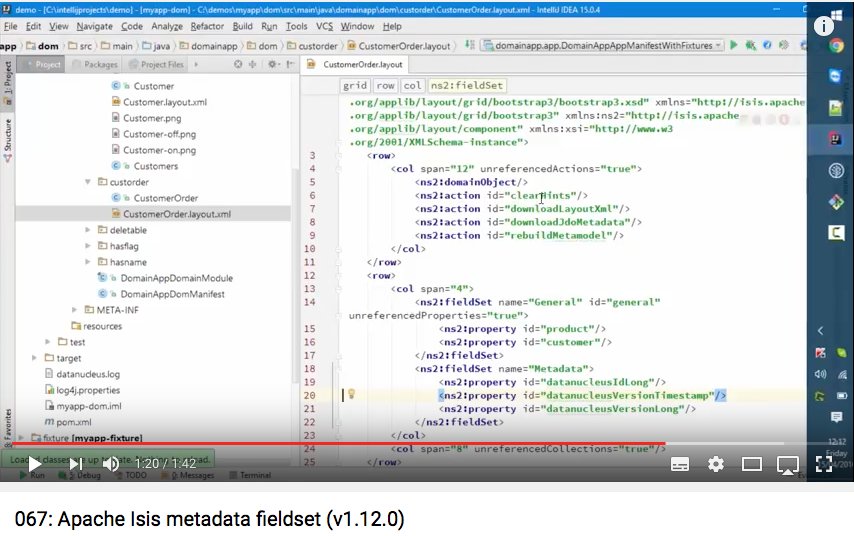The image size is (854, 536).
Task: Expand the test folder
Action: click(x=47, y=342)
